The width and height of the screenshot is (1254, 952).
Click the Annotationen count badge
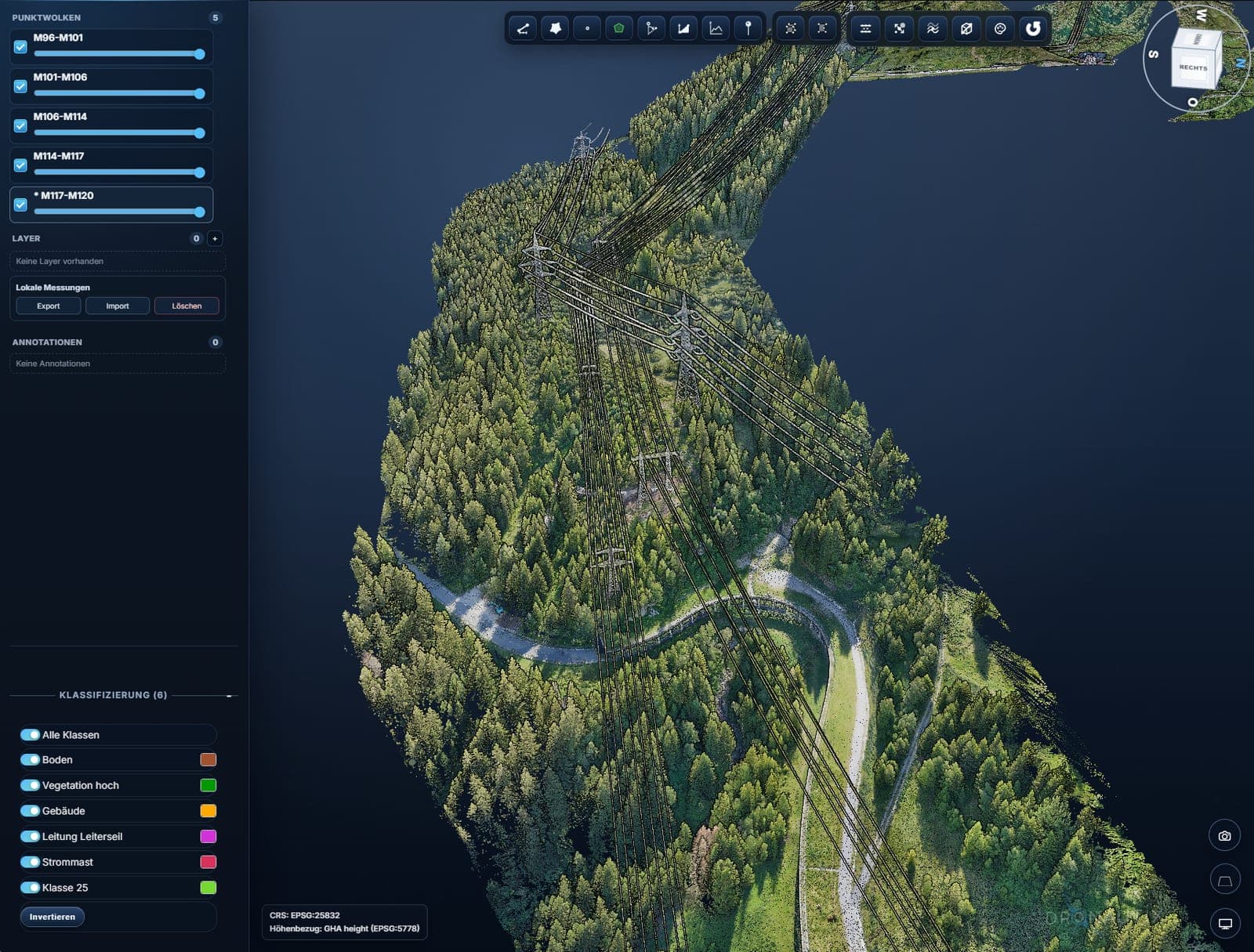point(216,342)
